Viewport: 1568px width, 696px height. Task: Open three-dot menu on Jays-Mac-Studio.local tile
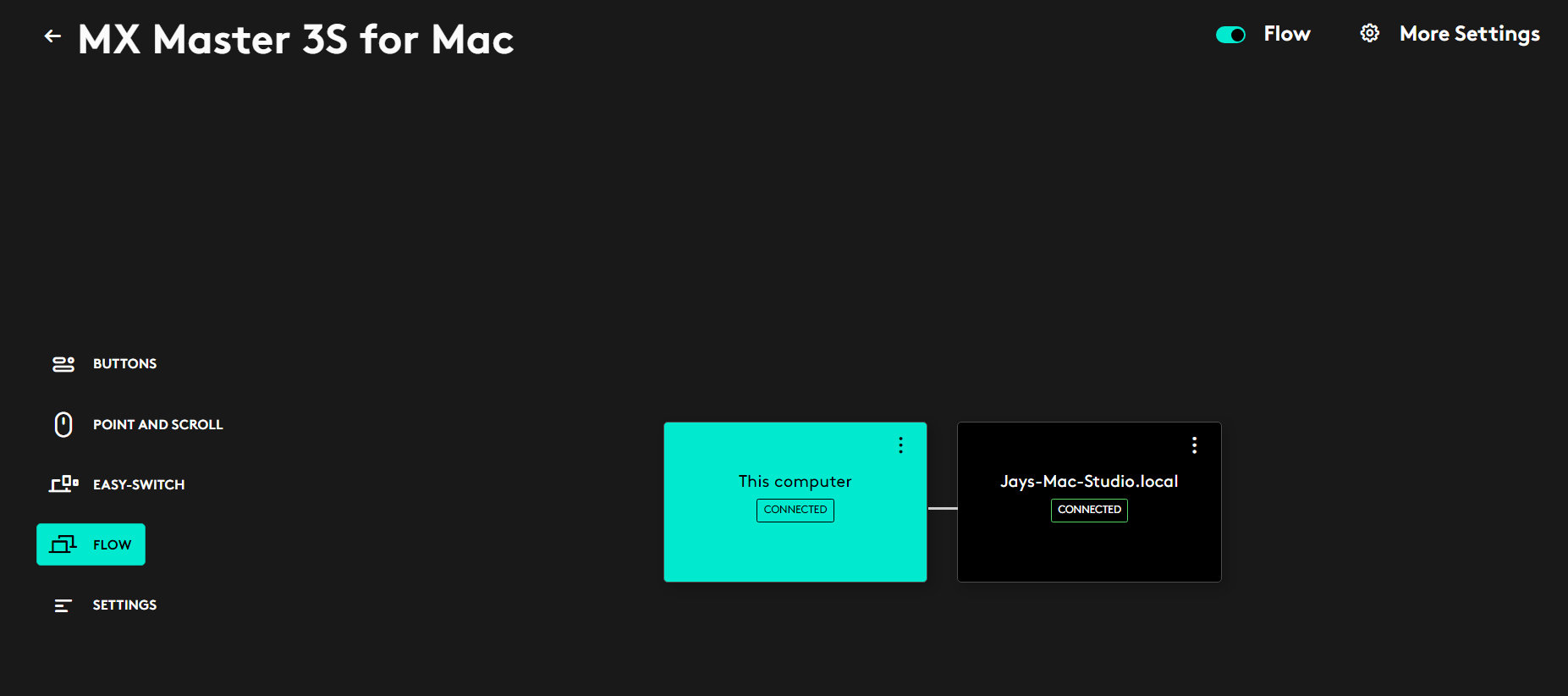click(x=1194, y=445)
